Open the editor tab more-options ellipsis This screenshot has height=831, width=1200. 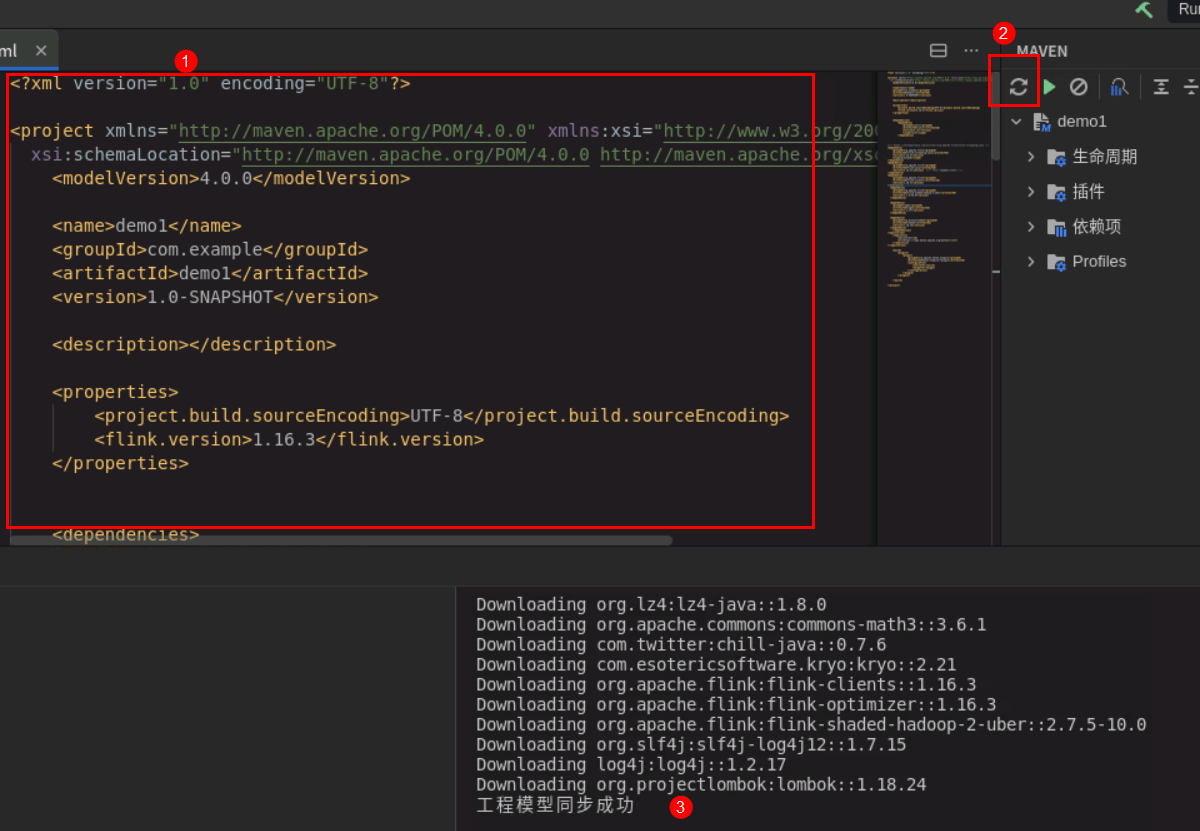(971, 50)
